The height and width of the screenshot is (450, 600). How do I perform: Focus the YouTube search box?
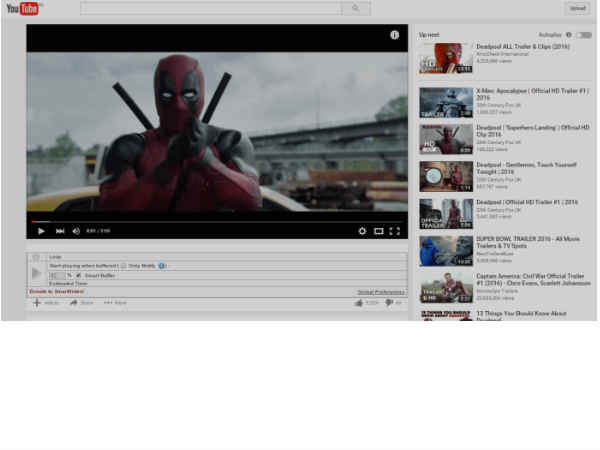click(x=211, y=8)
